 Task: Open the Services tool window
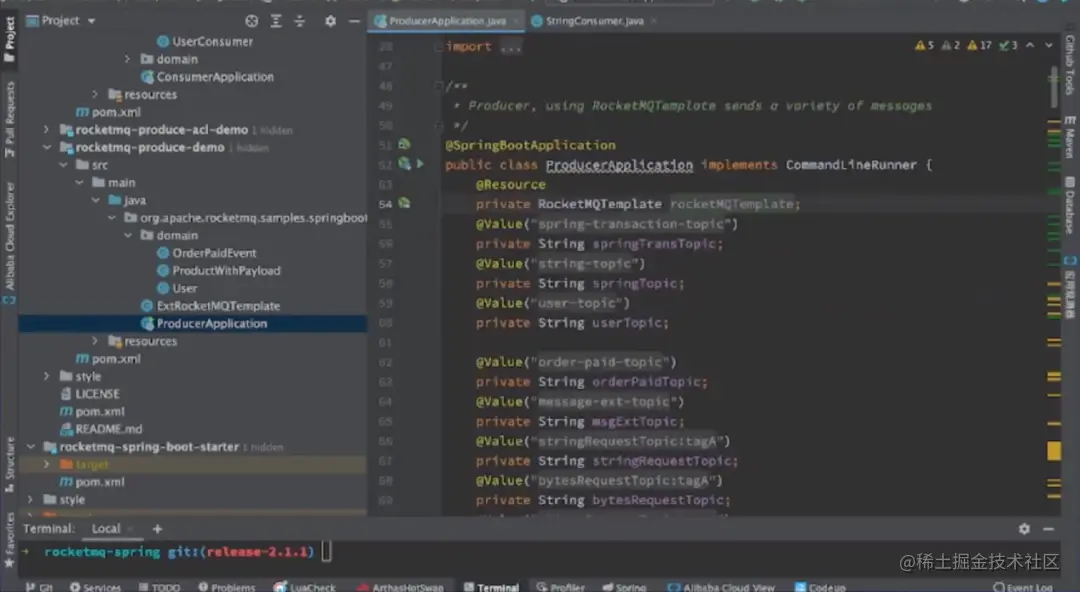coord(95,587)
